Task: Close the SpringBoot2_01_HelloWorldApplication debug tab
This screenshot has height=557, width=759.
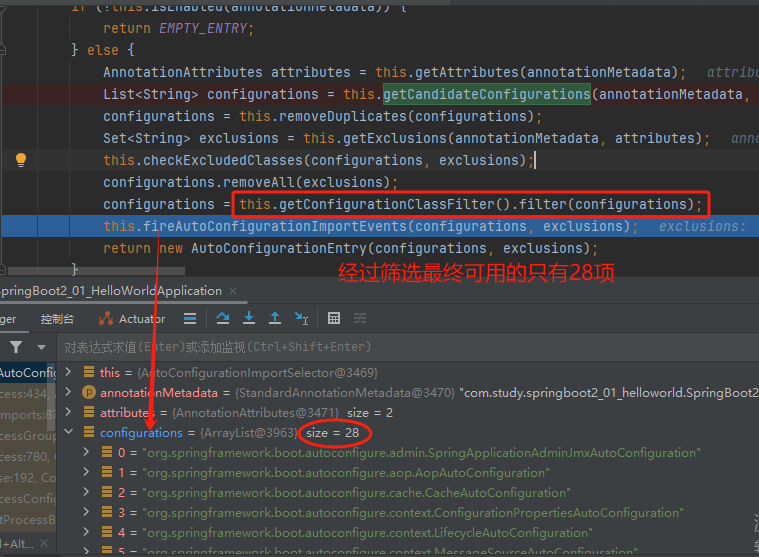Action: click(x=233, y=291)
